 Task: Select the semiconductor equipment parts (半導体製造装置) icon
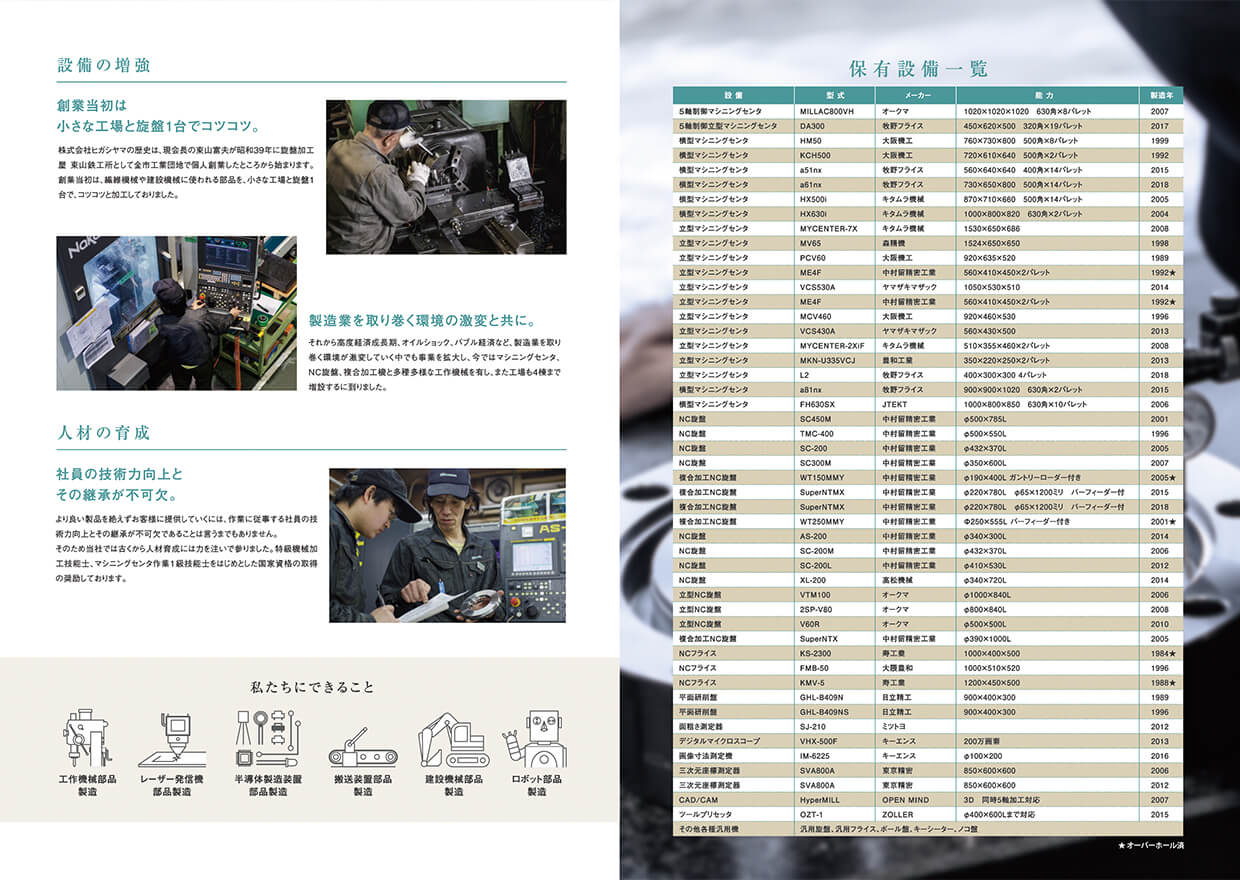point(267,740)
